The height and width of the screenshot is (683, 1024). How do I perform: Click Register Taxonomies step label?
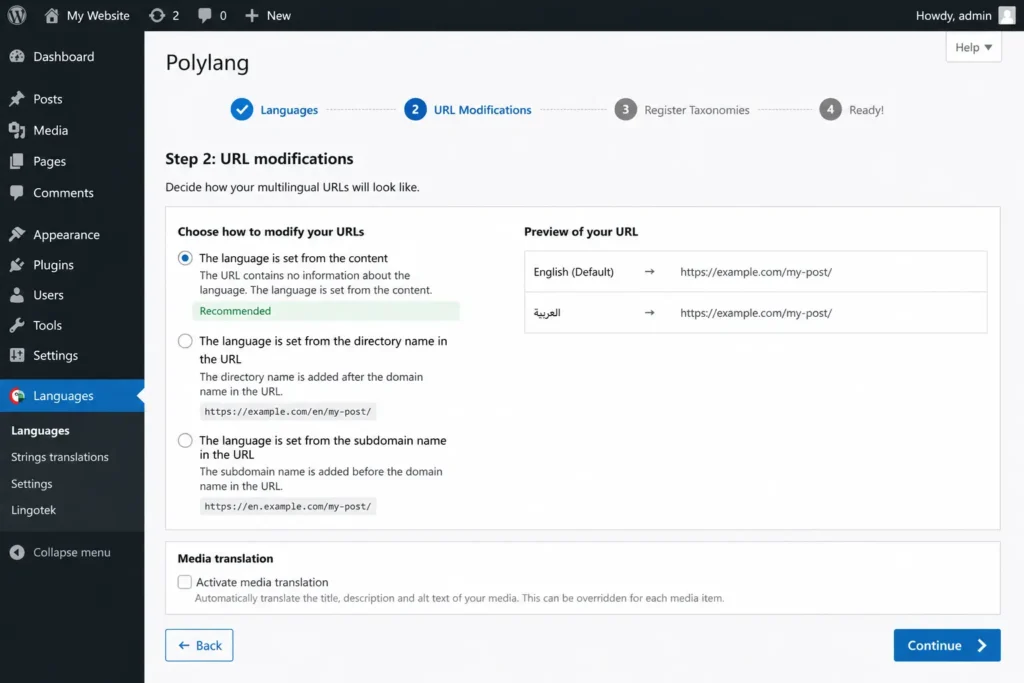[x=697, y=110]
